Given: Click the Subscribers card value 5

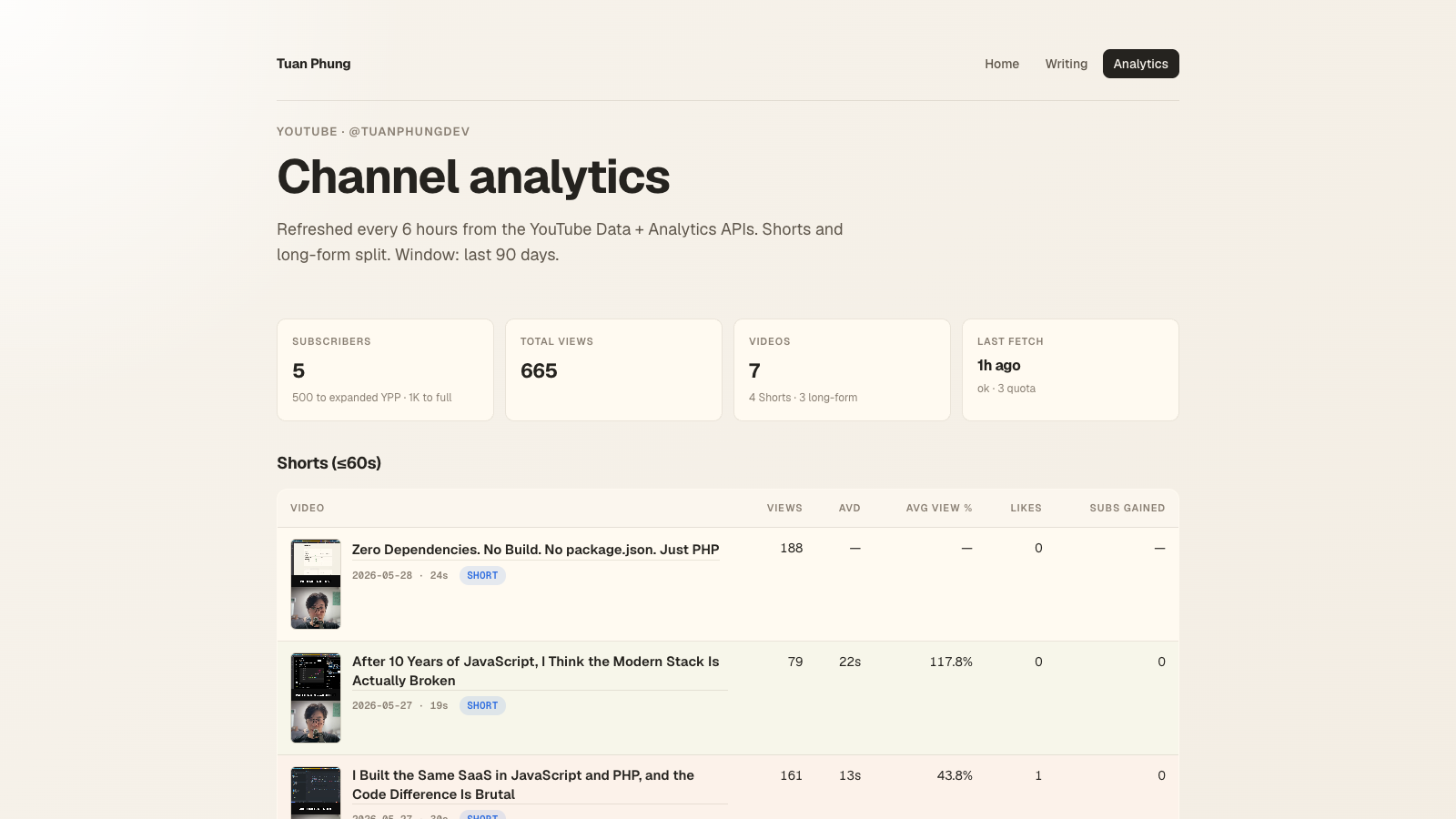Looking at the screenshot, I should [298, 370].
